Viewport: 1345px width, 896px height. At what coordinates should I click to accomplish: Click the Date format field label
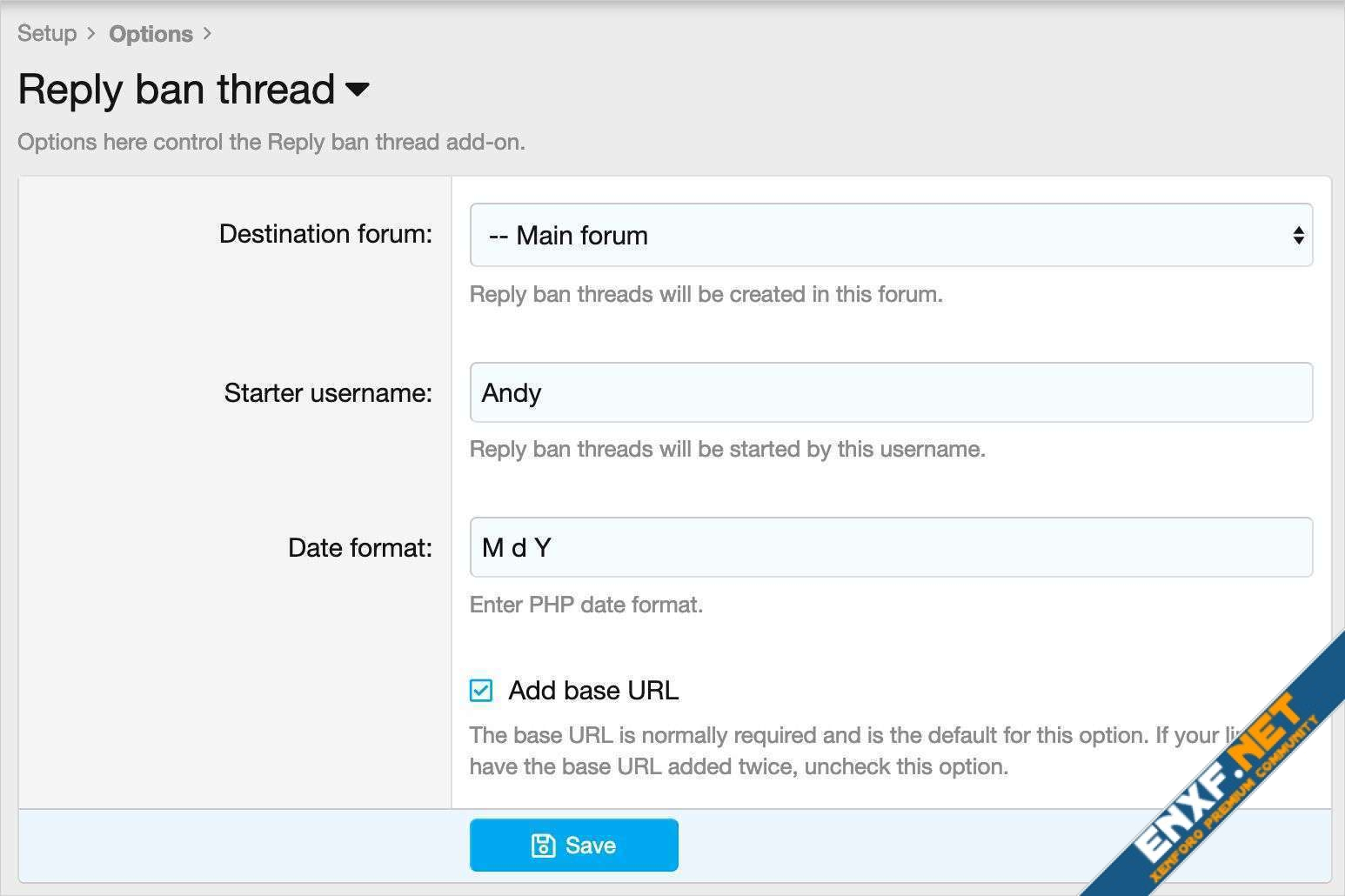[359, 548]
